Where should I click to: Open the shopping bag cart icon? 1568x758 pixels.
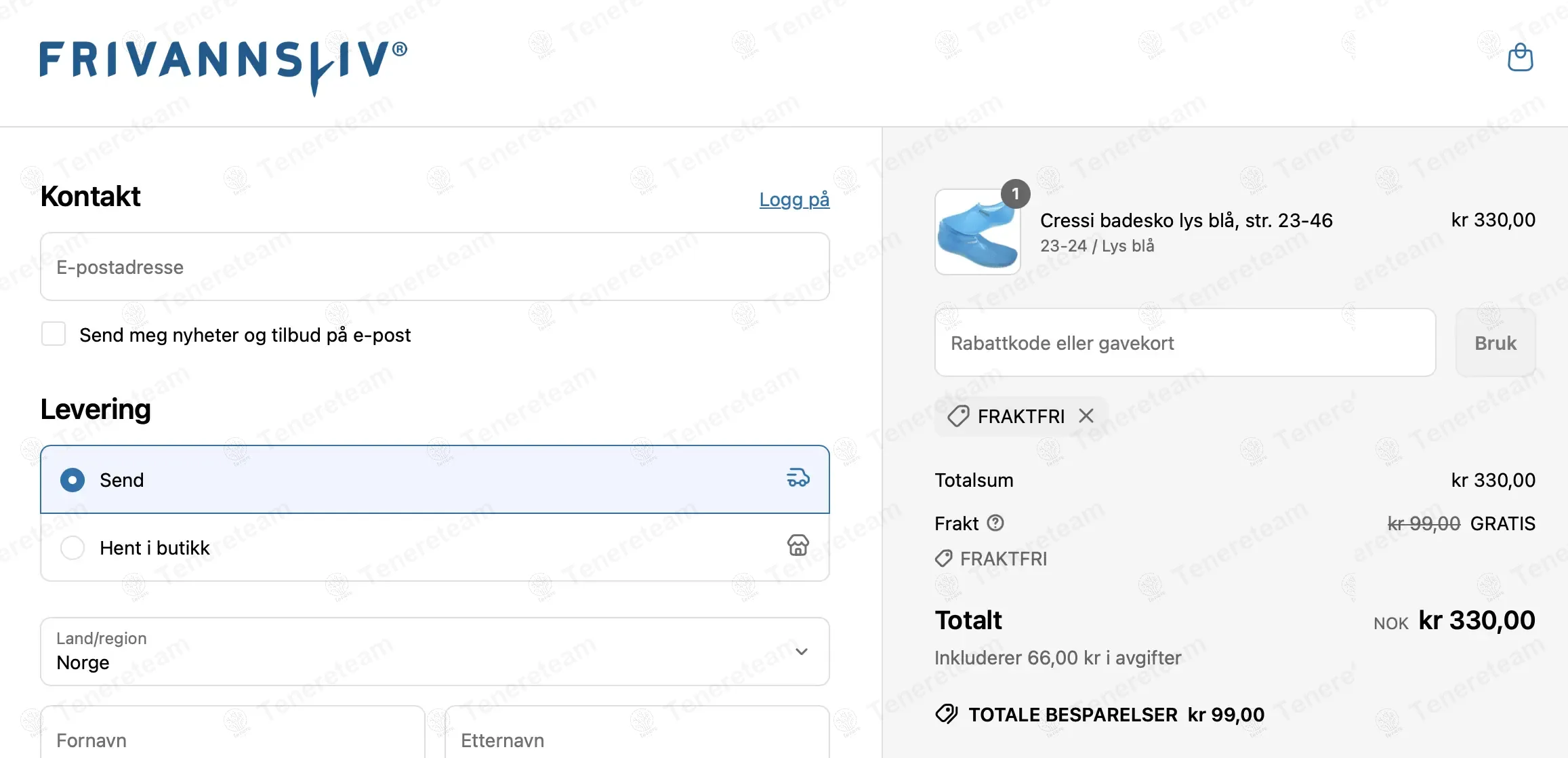(x=1520, y=58)
